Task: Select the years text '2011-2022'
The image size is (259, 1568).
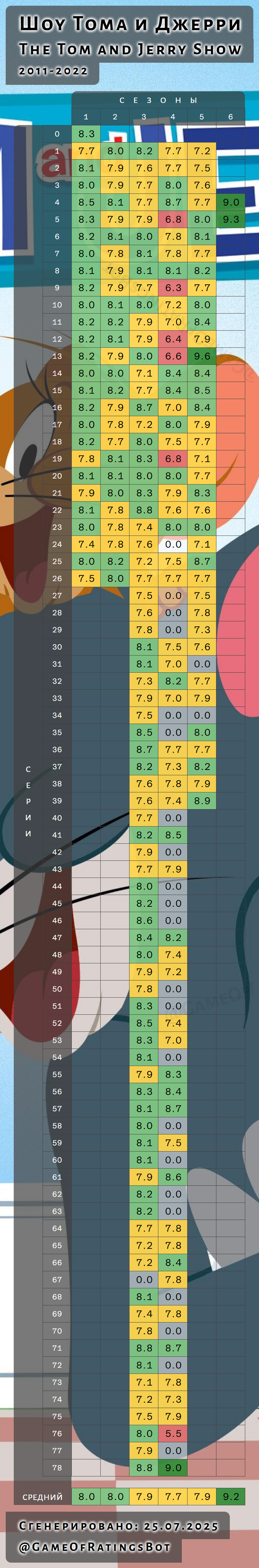Action: coord(53,71)
